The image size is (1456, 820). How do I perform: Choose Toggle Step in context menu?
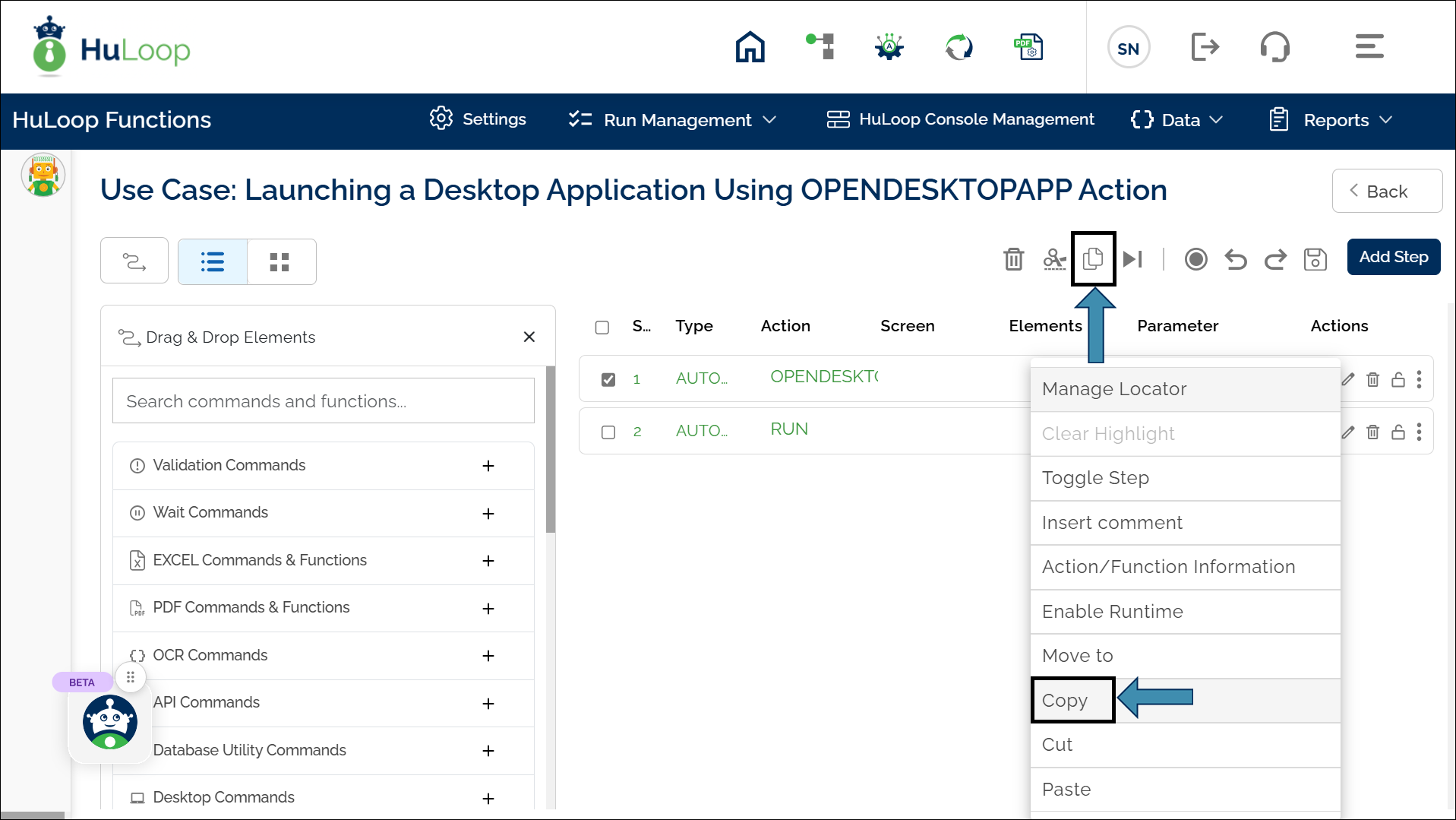pyautogui.click(x=1095, y=478)
